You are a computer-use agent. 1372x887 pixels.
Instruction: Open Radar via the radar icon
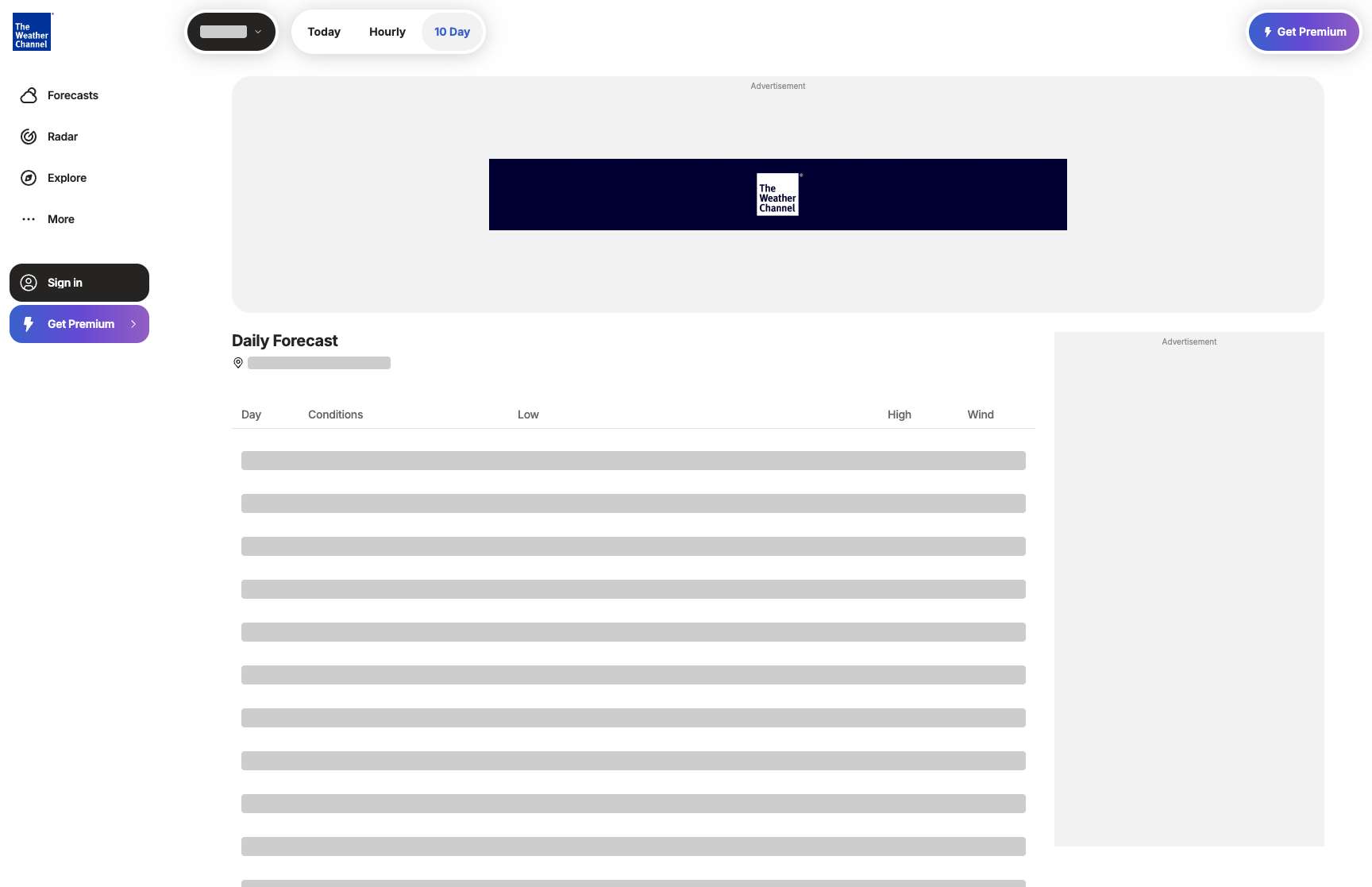[x=29, y=137]
